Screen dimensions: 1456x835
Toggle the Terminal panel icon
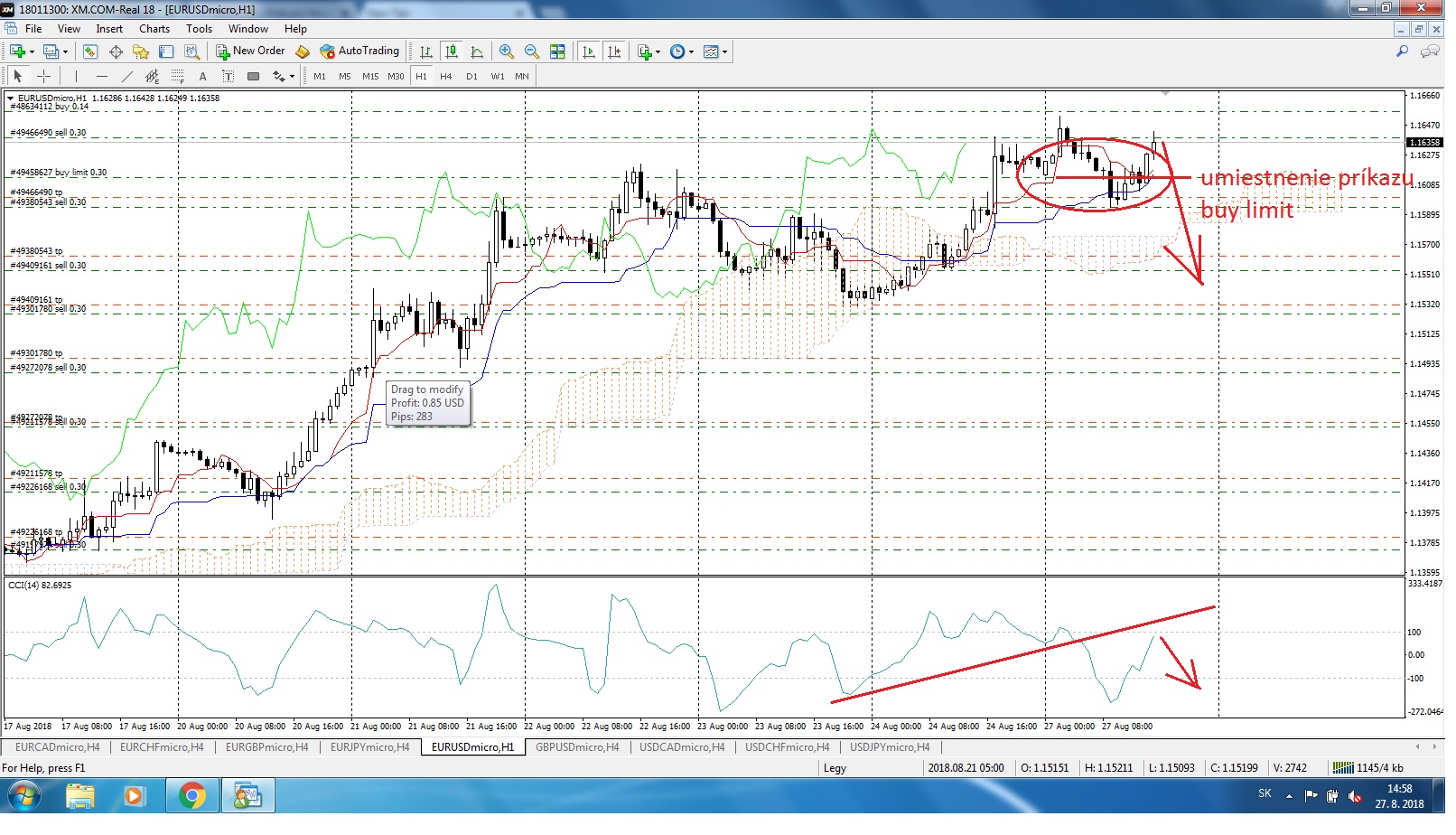click(x=166, y=52)
